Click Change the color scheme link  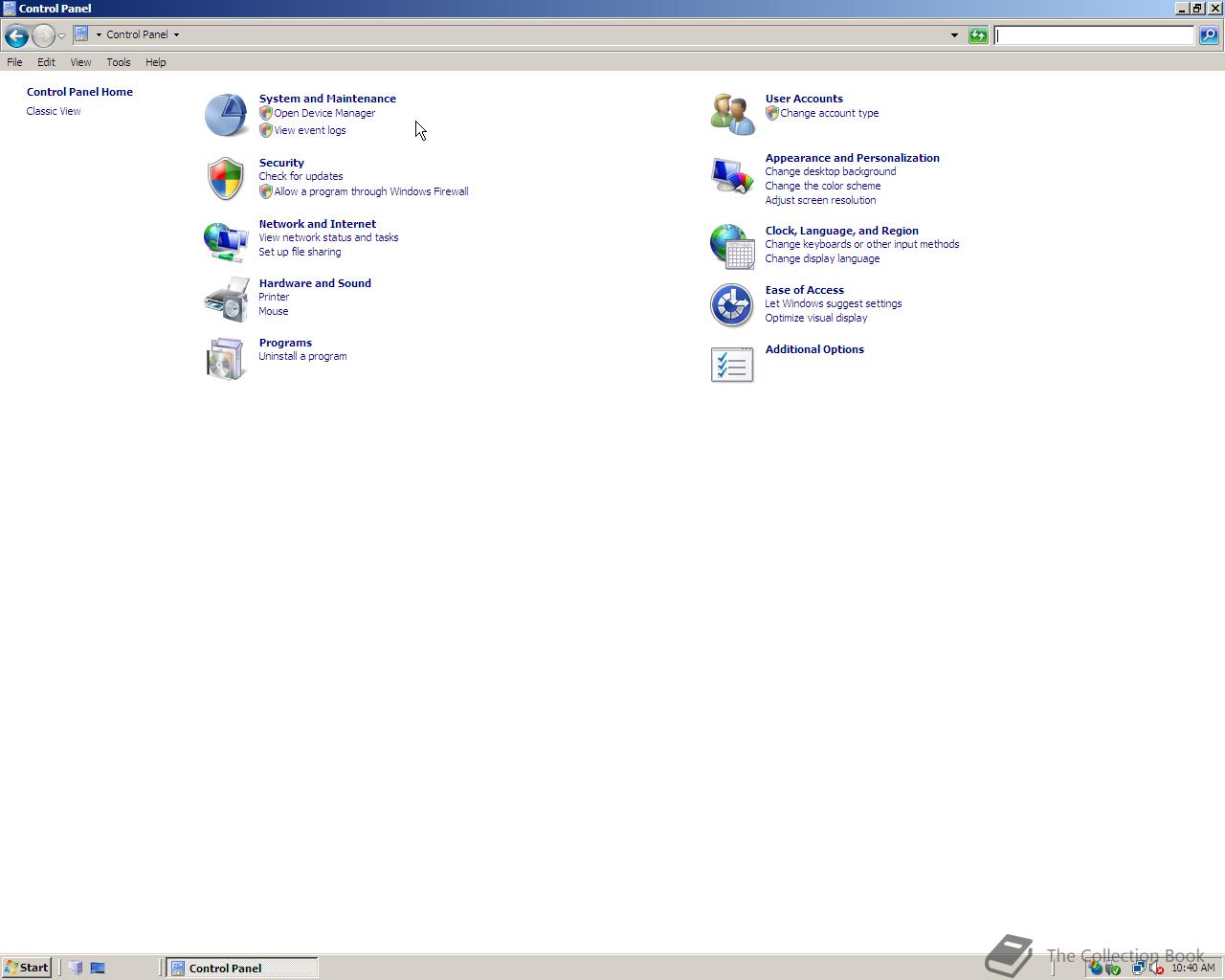coord(822,186)
